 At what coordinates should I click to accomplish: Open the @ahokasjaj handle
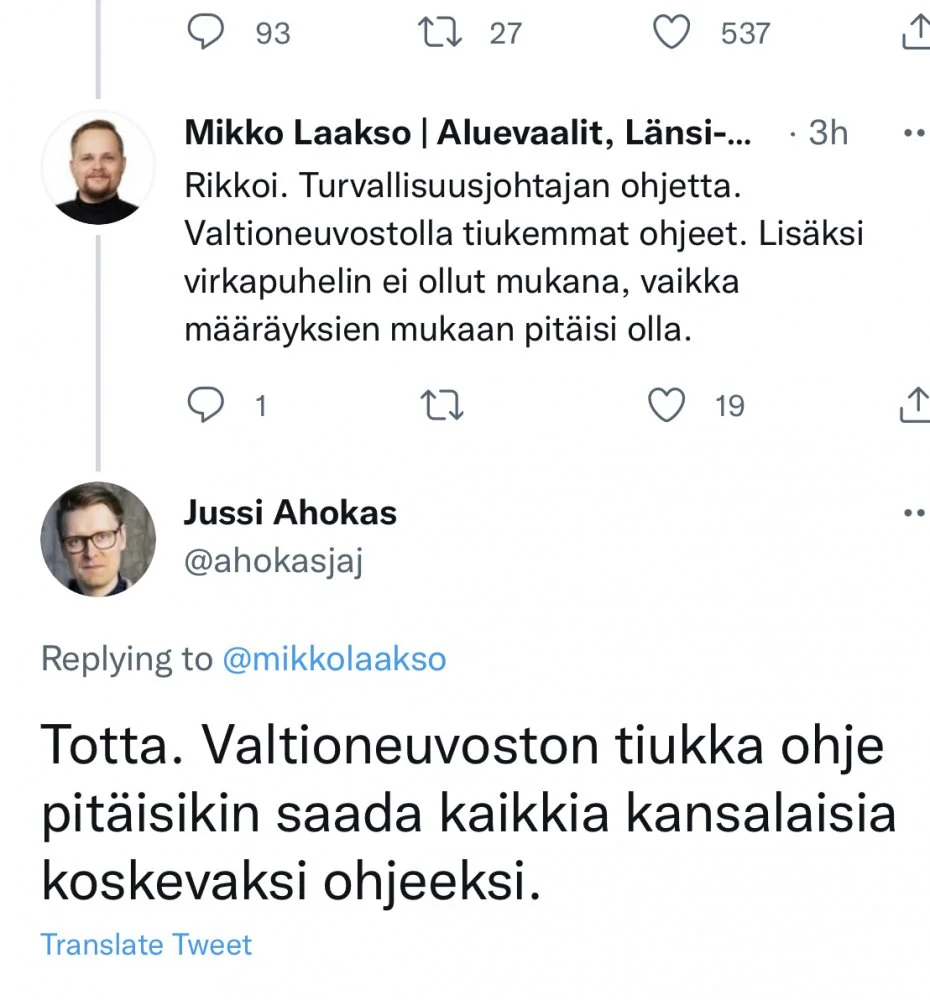pos(273,562)
